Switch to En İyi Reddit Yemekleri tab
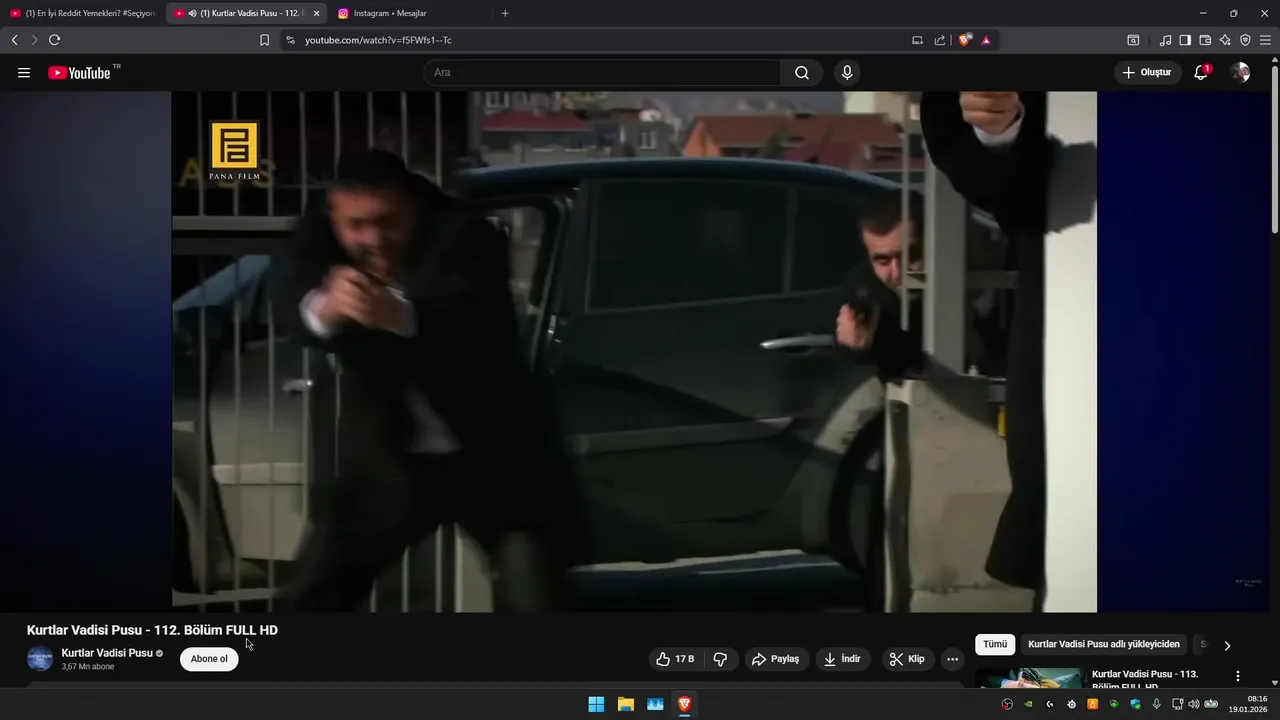This screenshot has width=1280, height=720. (82, 13)
